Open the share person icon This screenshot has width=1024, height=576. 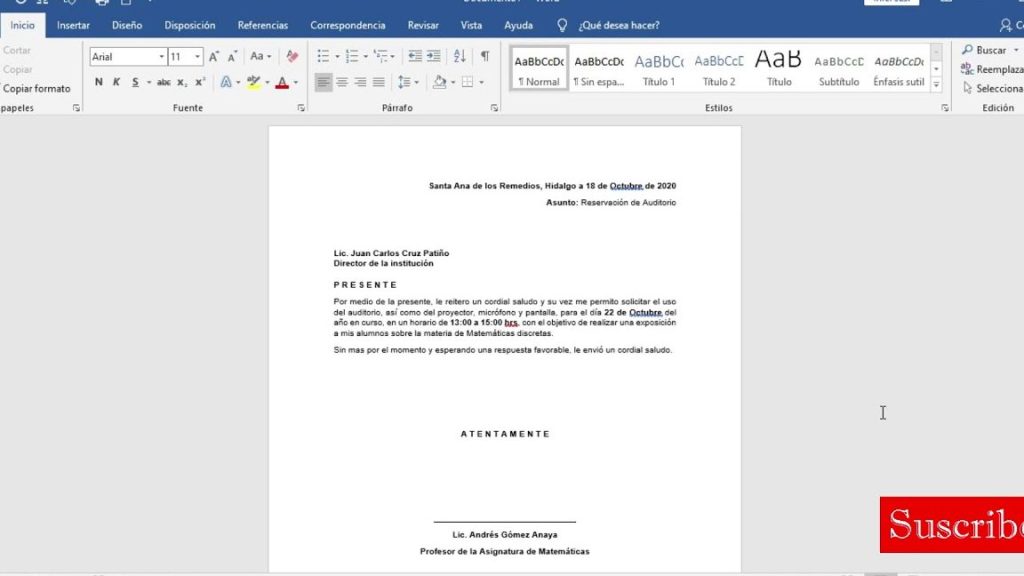click(x=1005, y=25)
